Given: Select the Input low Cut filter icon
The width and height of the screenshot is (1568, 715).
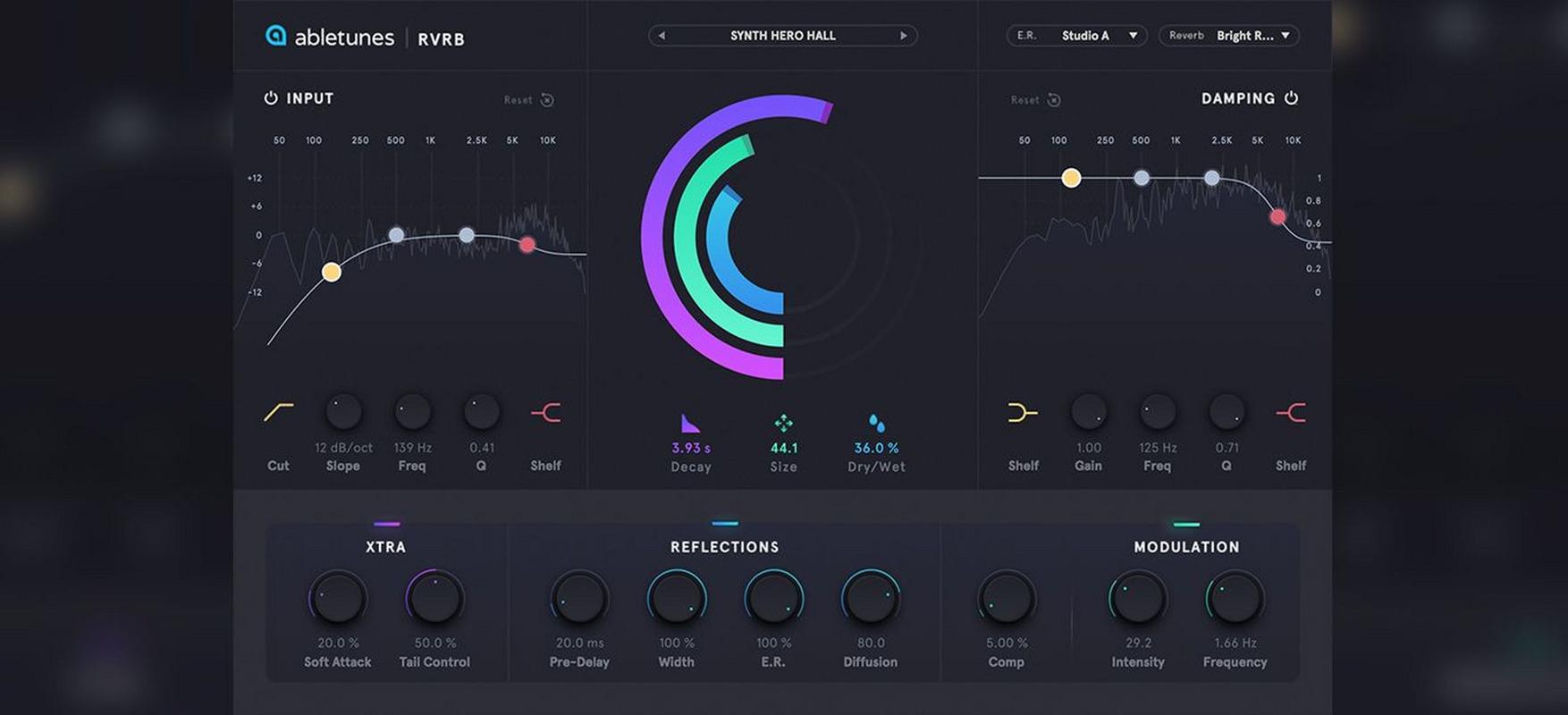Looking at the screenshot, I should [279, 412].
